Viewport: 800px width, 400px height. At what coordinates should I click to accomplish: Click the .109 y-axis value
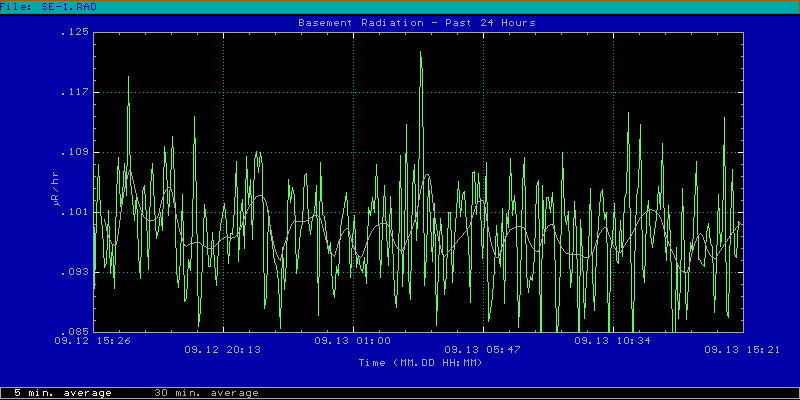click(74, 153)
